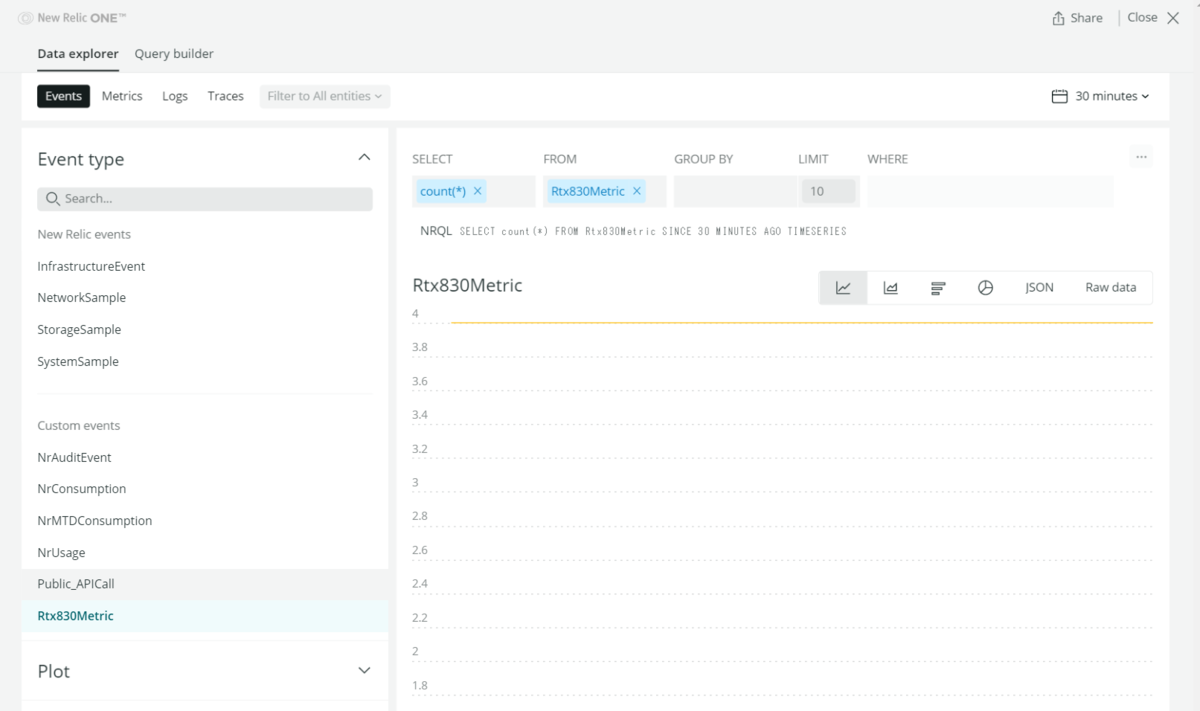The width and height of the screenshot is (1200, 711).
Task: Collapse the Event type section
Action: [364, 158]
